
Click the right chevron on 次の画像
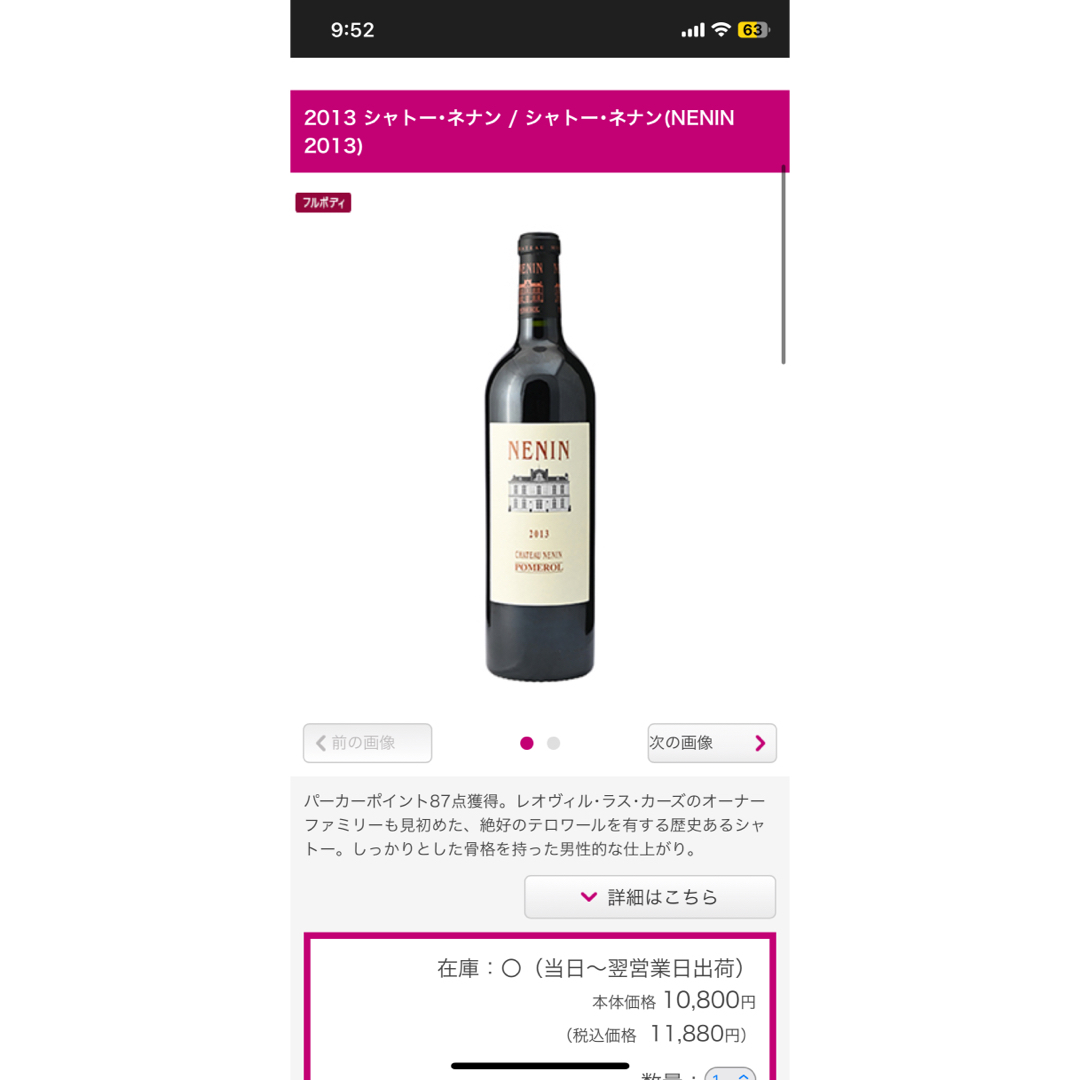(760, 743)
